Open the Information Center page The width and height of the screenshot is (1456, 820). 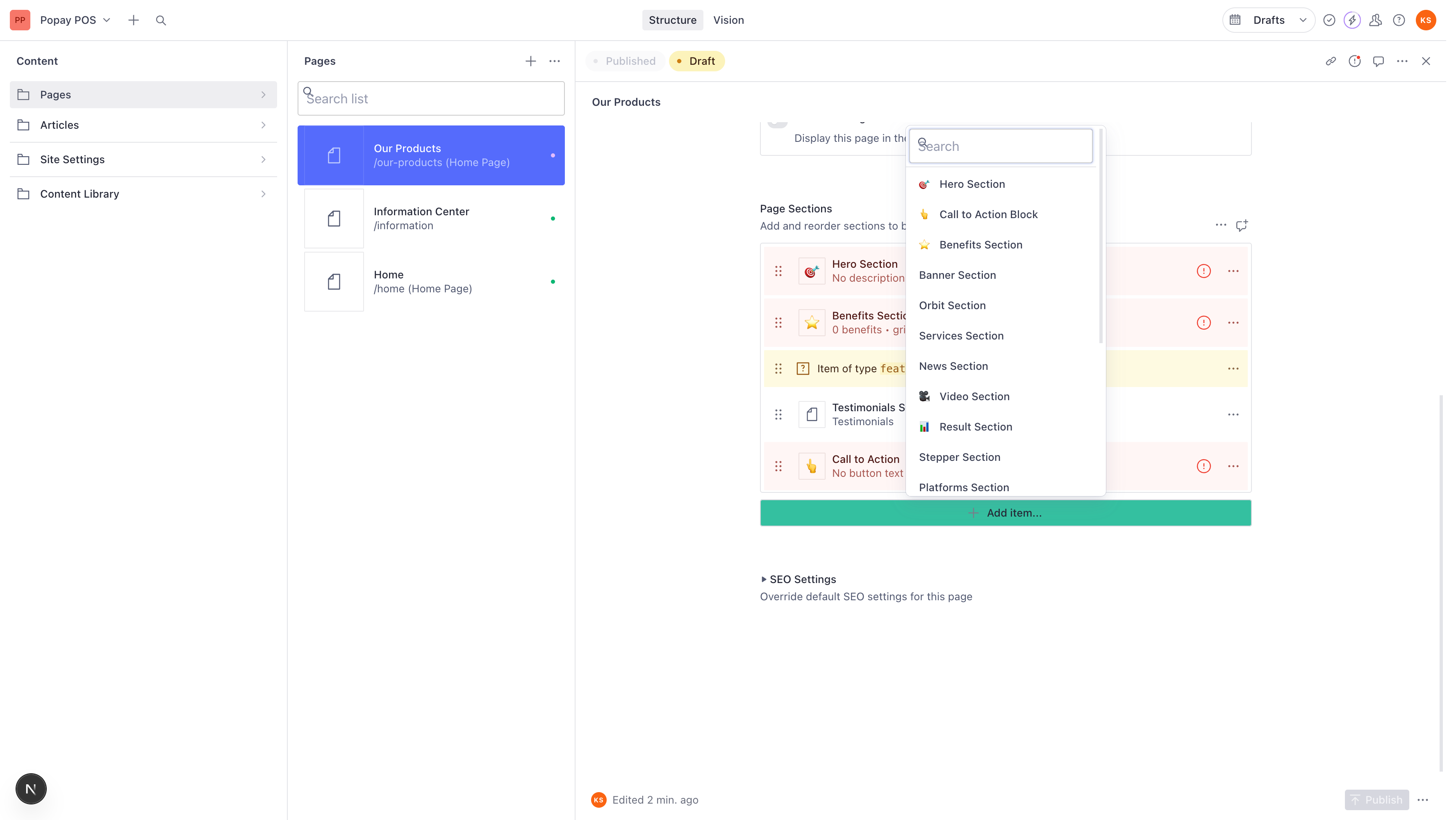click(x=431, y=218)
